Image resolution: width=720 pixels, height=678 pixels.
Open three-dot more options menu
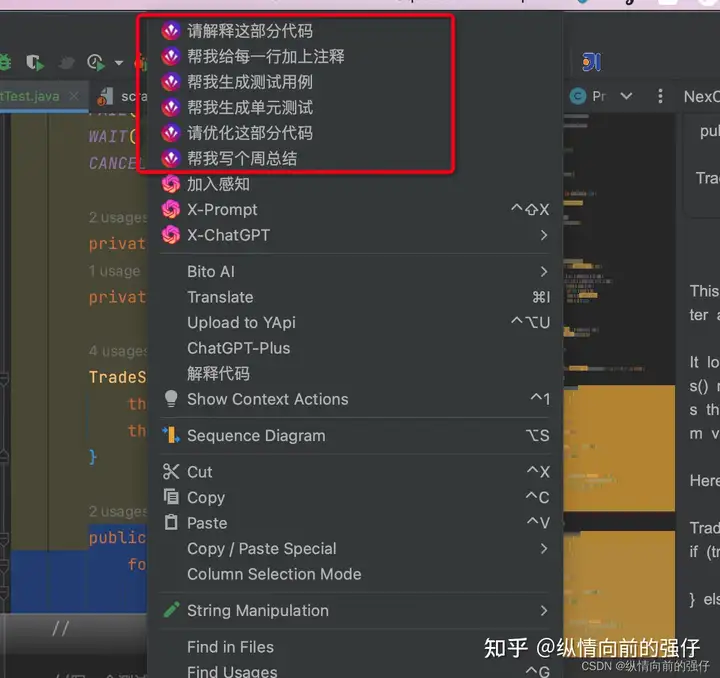pyautogui.click(x=660, y=96)
